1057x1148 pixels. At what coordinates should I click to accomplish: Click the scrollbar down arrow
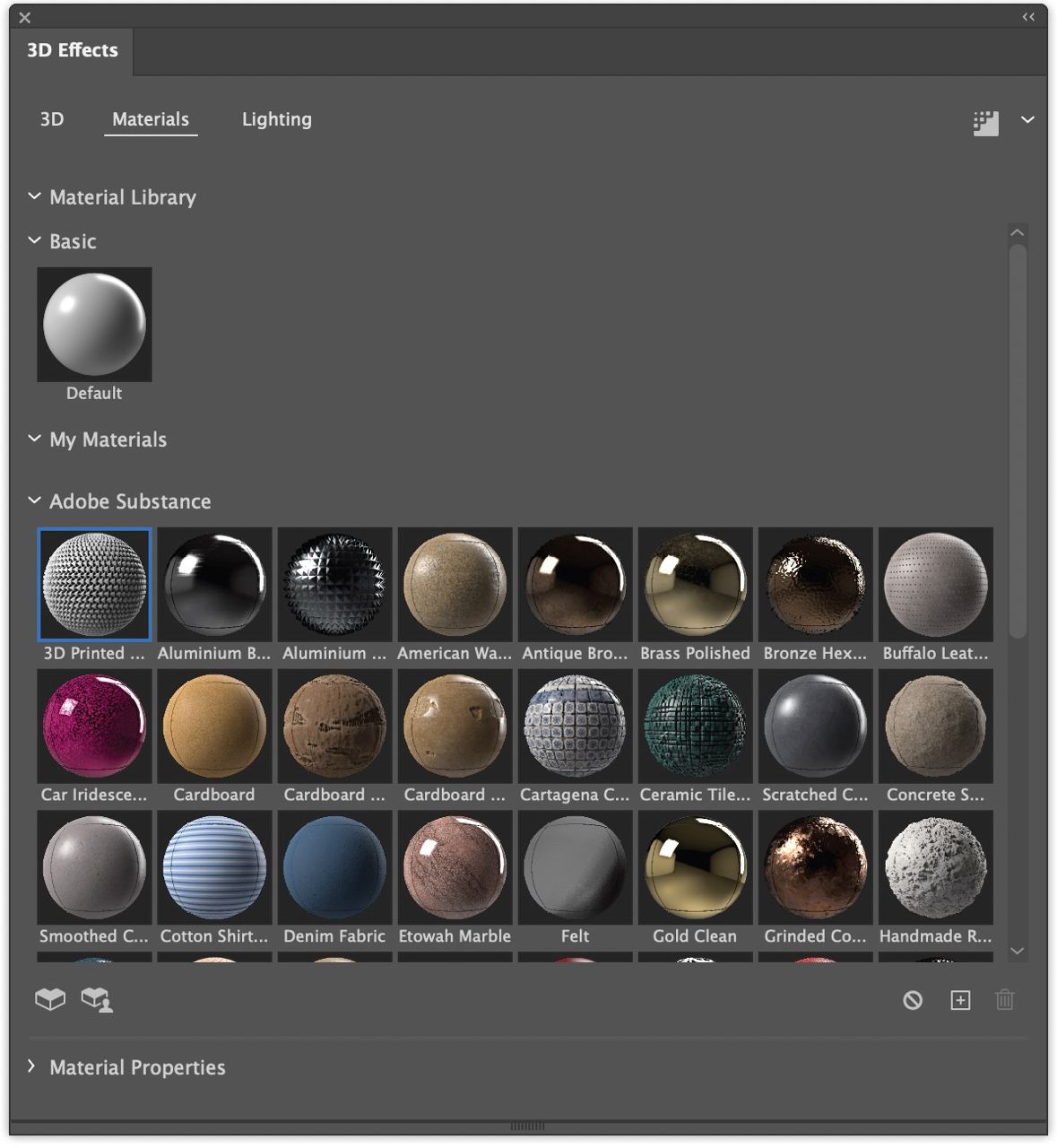point(1017,951)
